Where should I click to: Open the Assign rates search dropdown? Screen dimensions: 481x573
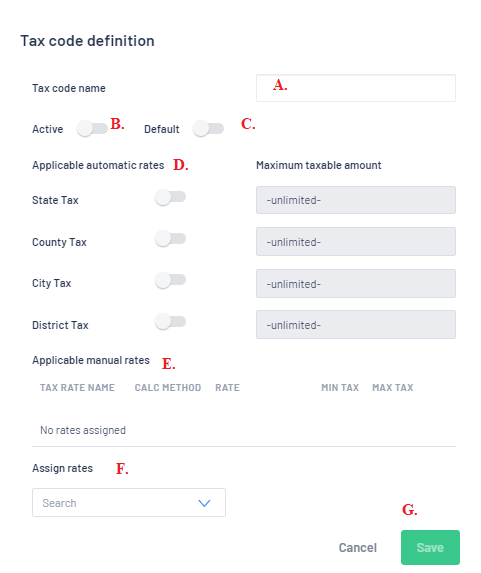(129, 502)
